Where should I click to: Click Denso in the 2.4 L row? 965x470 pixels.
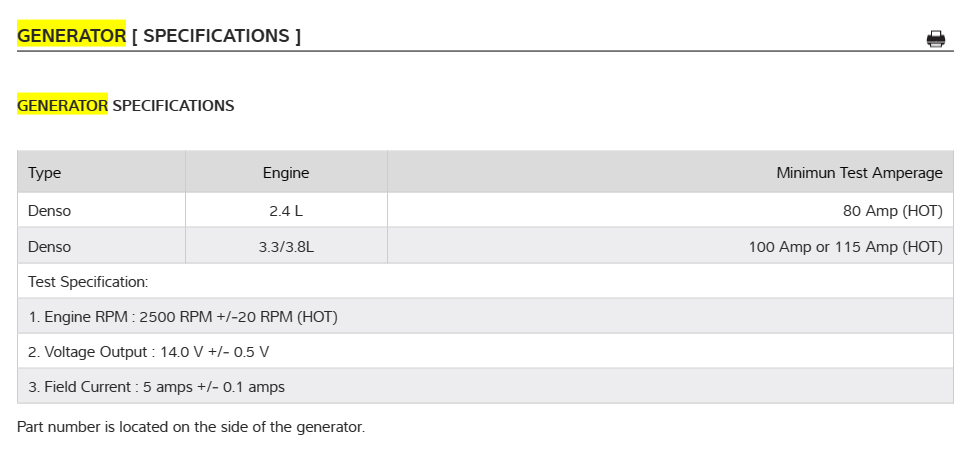[x=50, y=211]
